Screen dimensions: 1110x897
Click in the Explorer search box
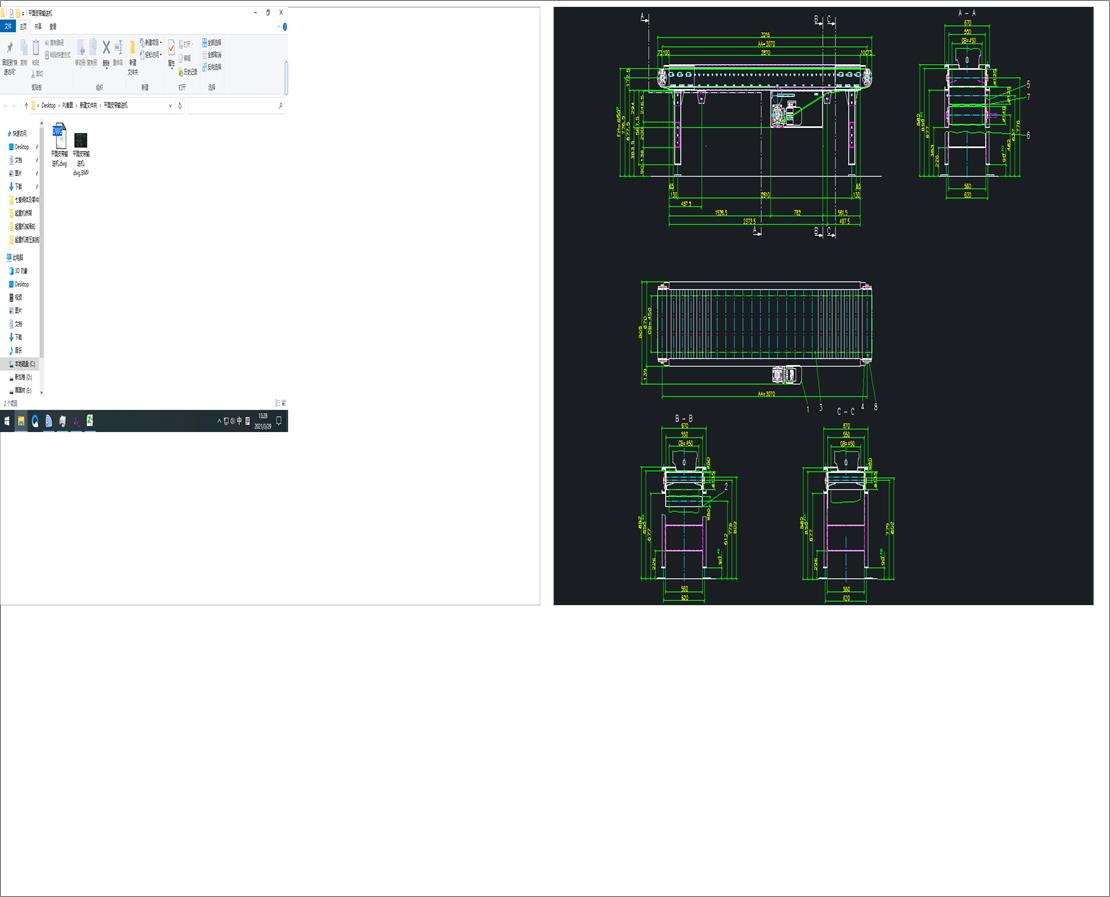click(x=236, y=105)
